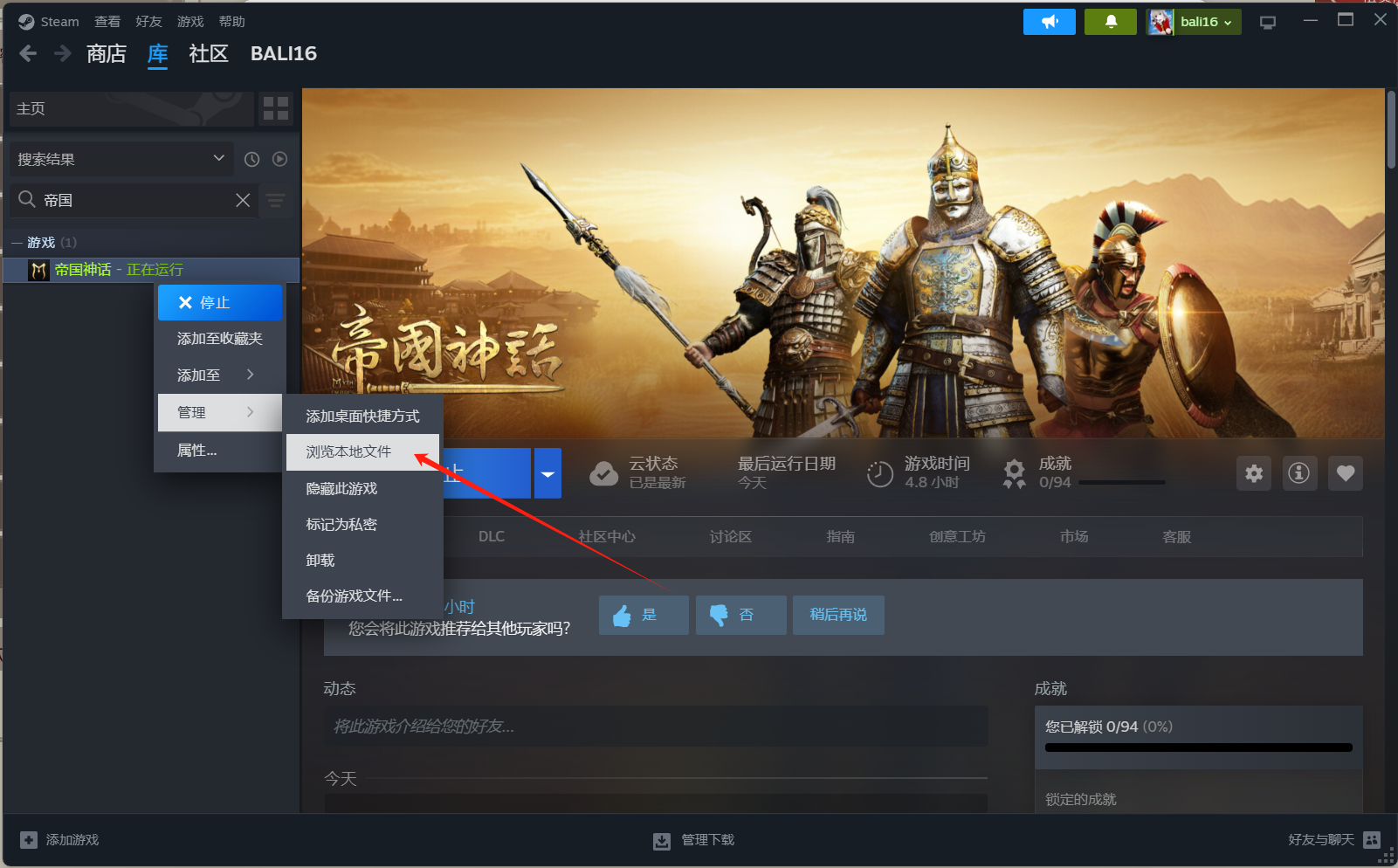
Task: Click the plus icon for 添加游戏
Action: tap(29, 839)
